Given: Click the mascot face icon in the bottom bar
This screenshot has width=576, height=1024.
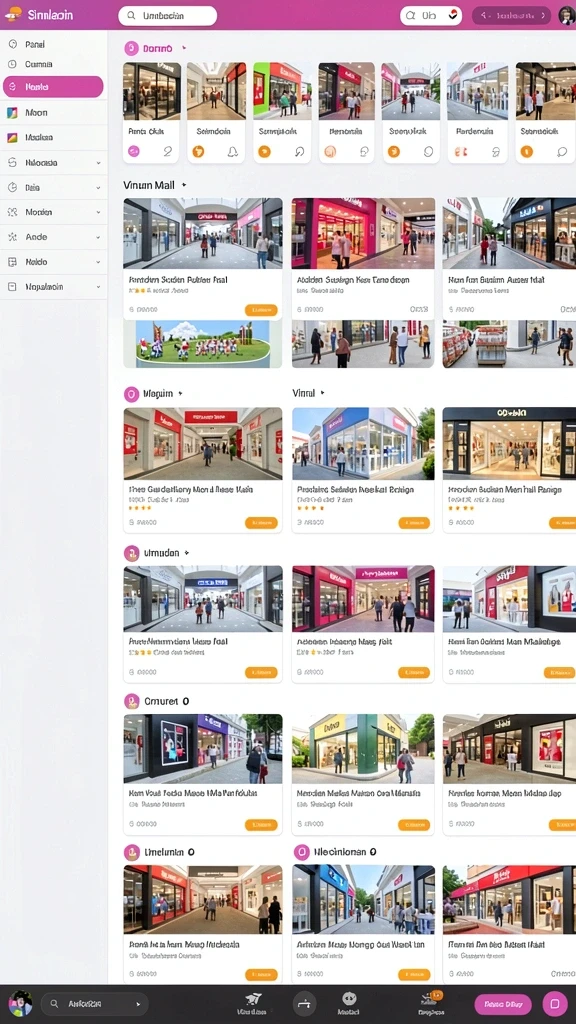Looking at the screenshot, I should [x=349, y=999].
